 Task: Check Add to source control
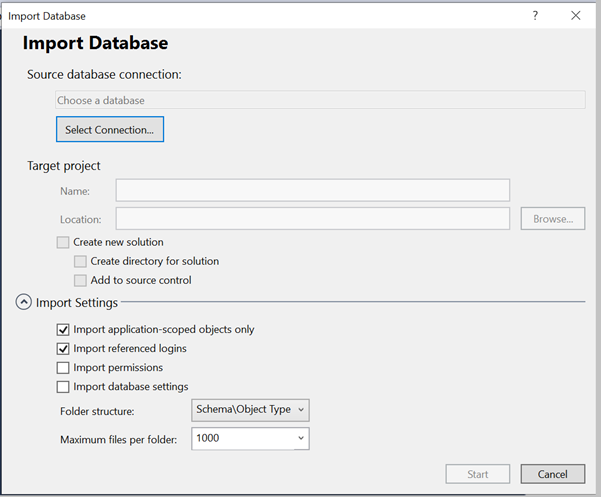(81, 280)
